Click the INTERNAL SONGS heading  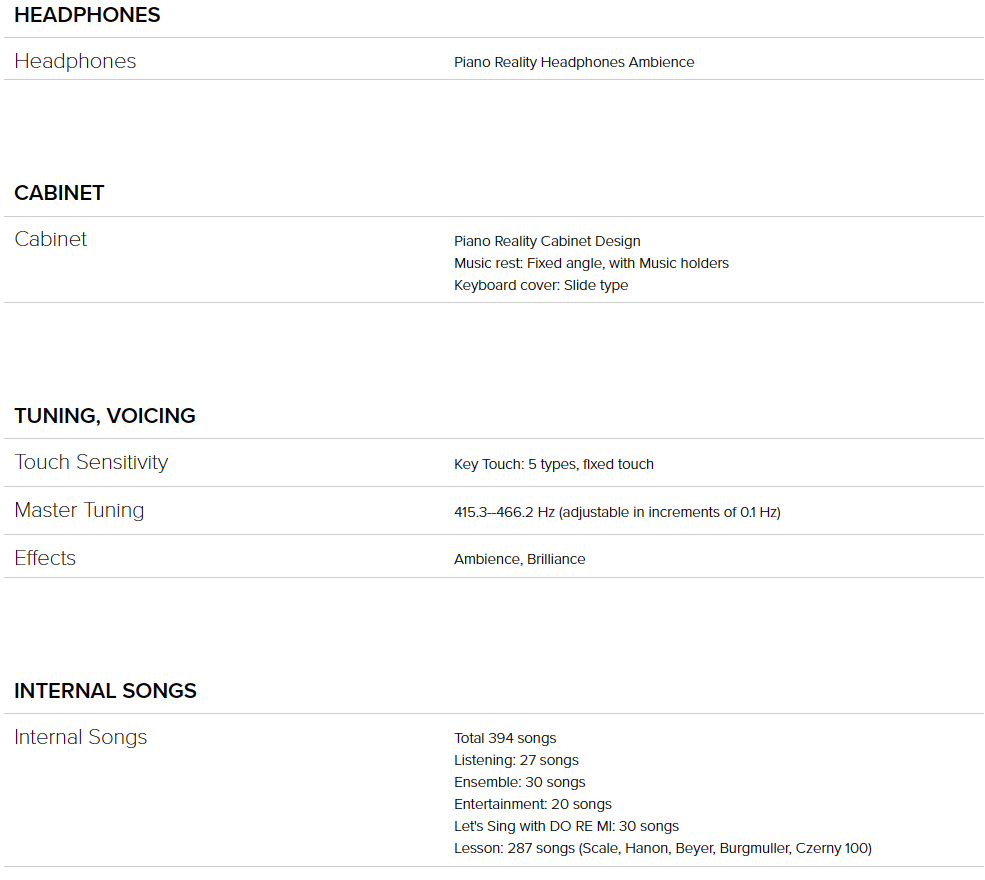pyautogui.click(x=106, y=691)
